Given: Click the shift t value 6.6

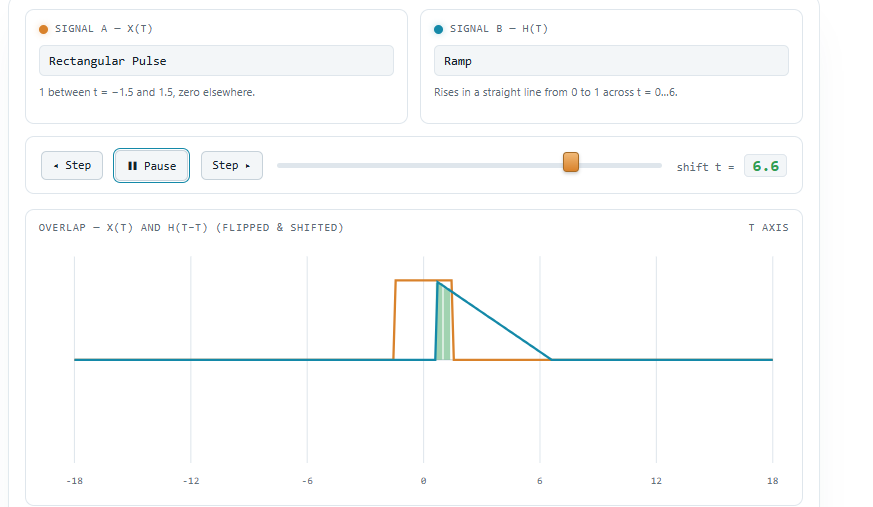Looking at the screenshot, I should [765, 166].
